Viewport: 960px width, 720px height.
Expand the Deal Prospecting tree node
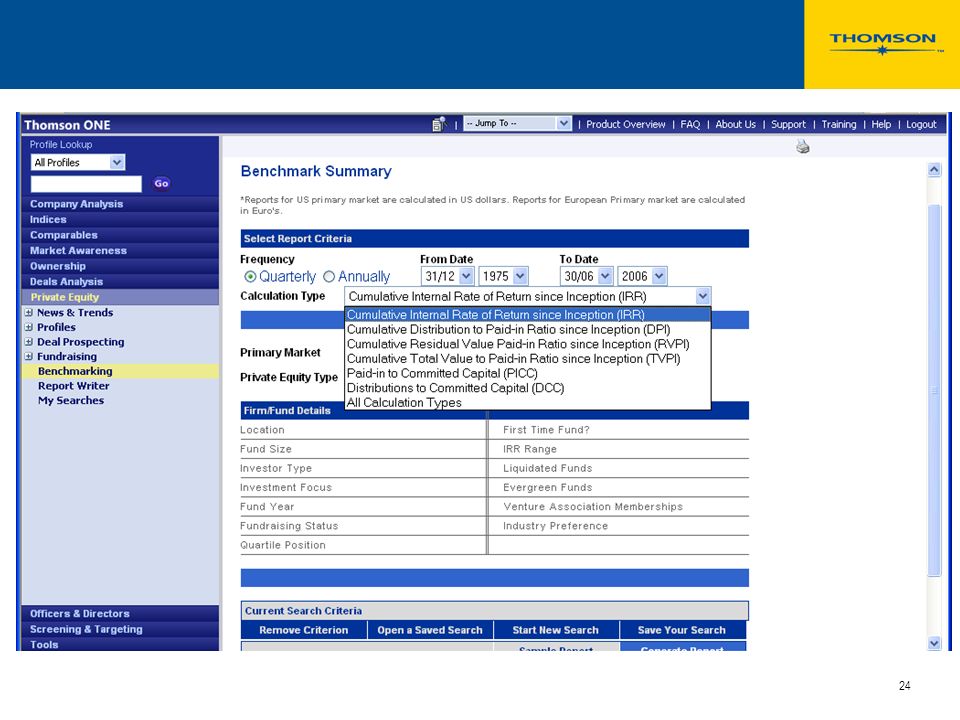click(x=28, y=342)
